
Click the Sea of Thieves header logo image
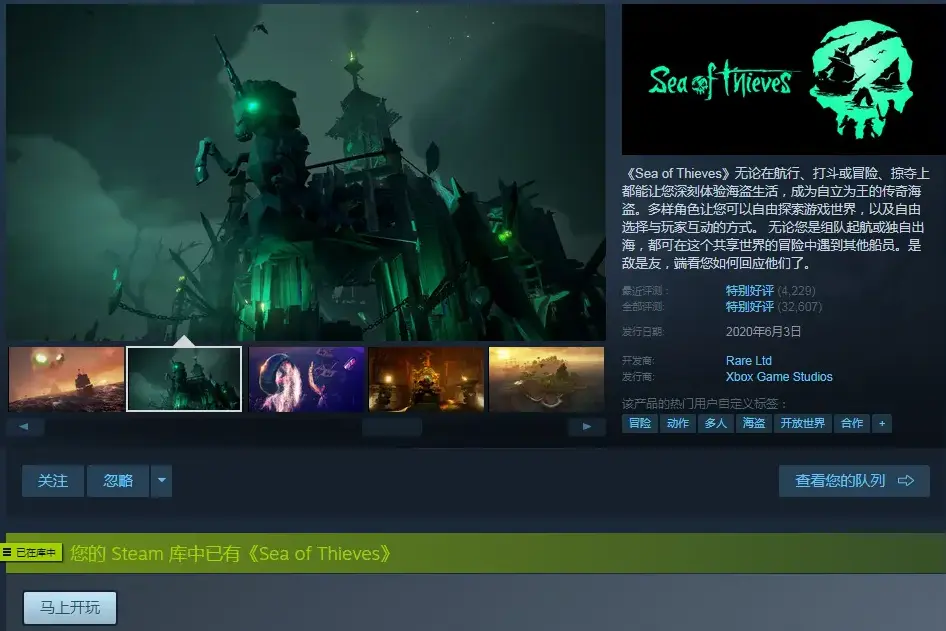[x=784, y=80]
